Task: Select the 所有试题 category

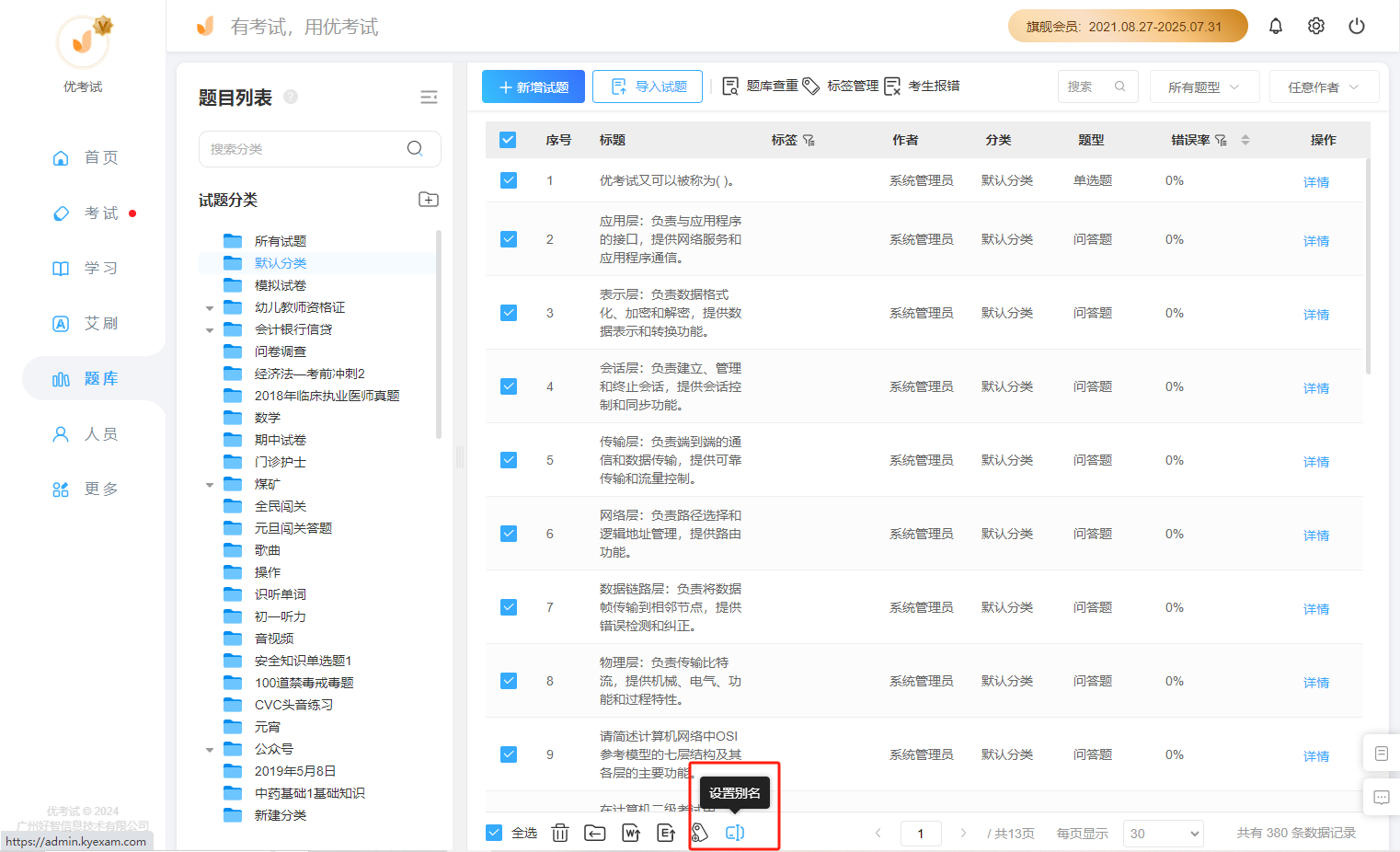Action: click(281, 241)
